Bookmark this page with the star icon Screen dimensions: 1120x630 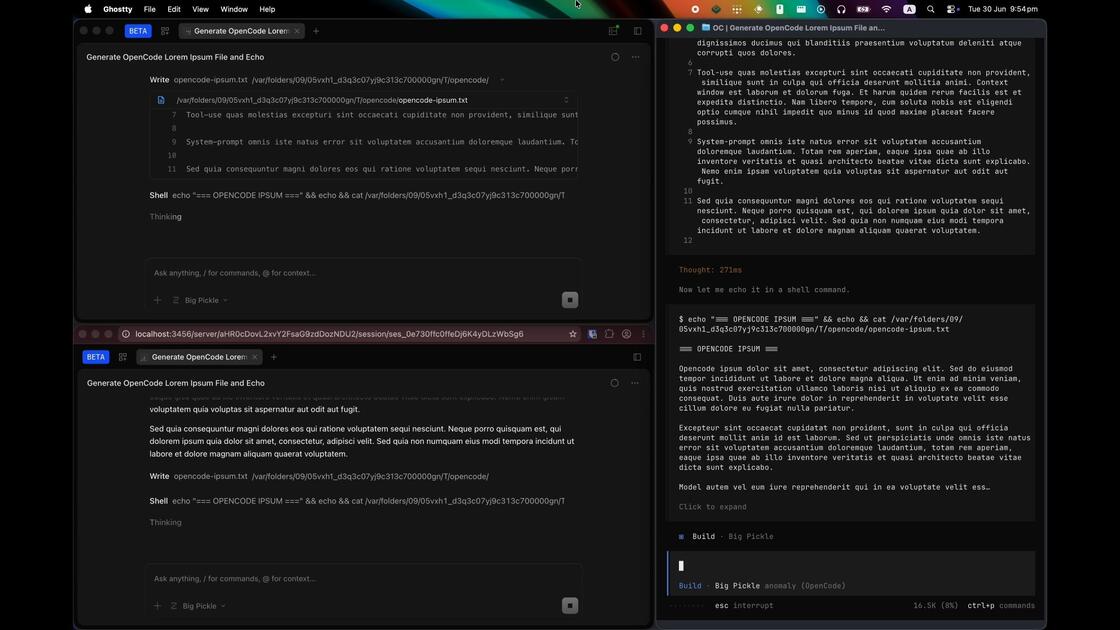click(572, 334)
